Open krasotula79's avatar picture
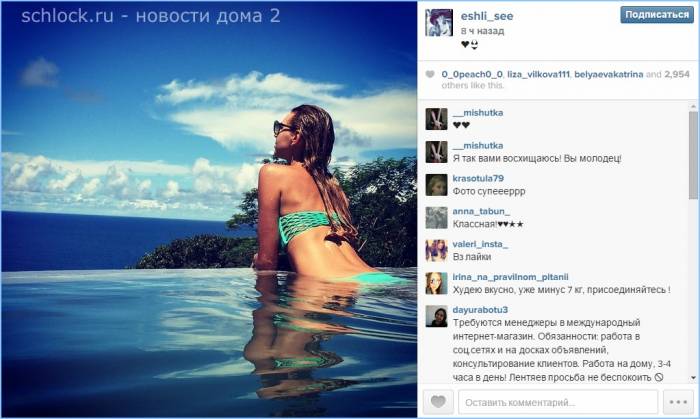700x419 pixels. (x=436, y=185)
